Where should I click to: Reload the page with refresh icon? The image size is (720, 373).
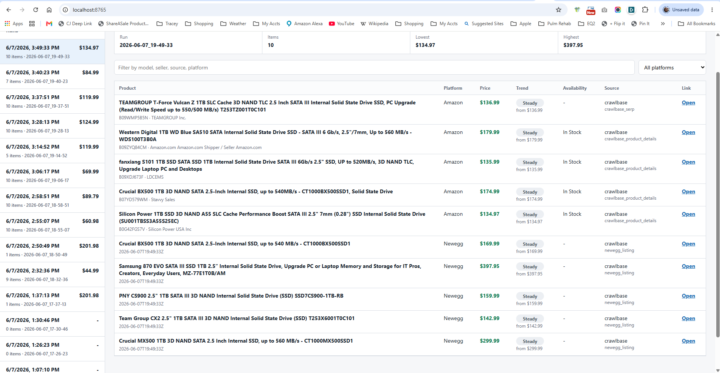36,10
